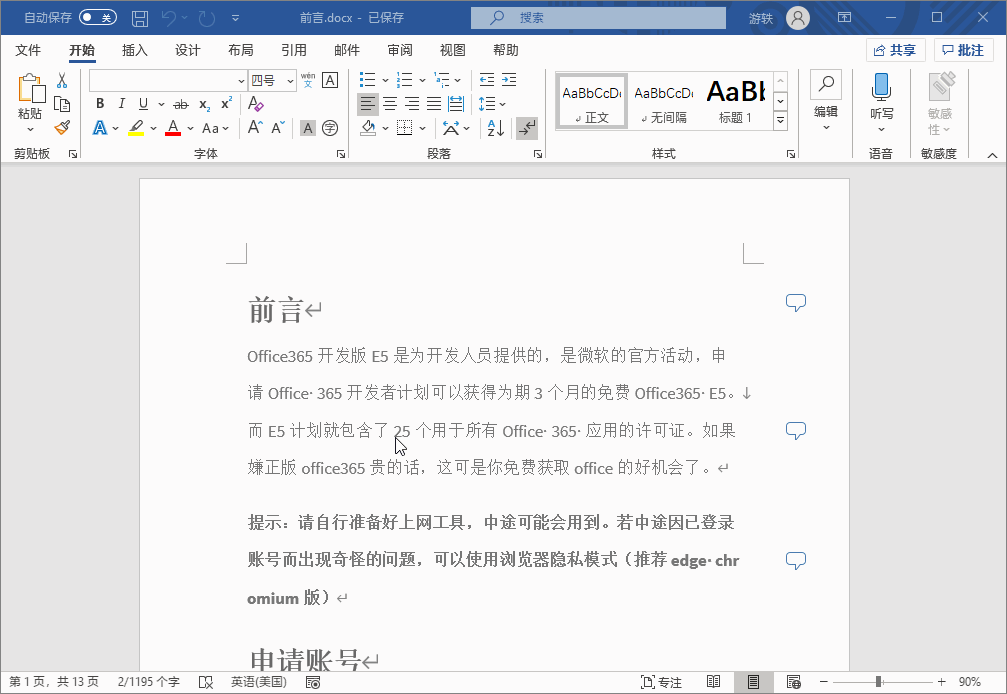
Task: Open the 文件 tab
Action: [x=28, y=50]
